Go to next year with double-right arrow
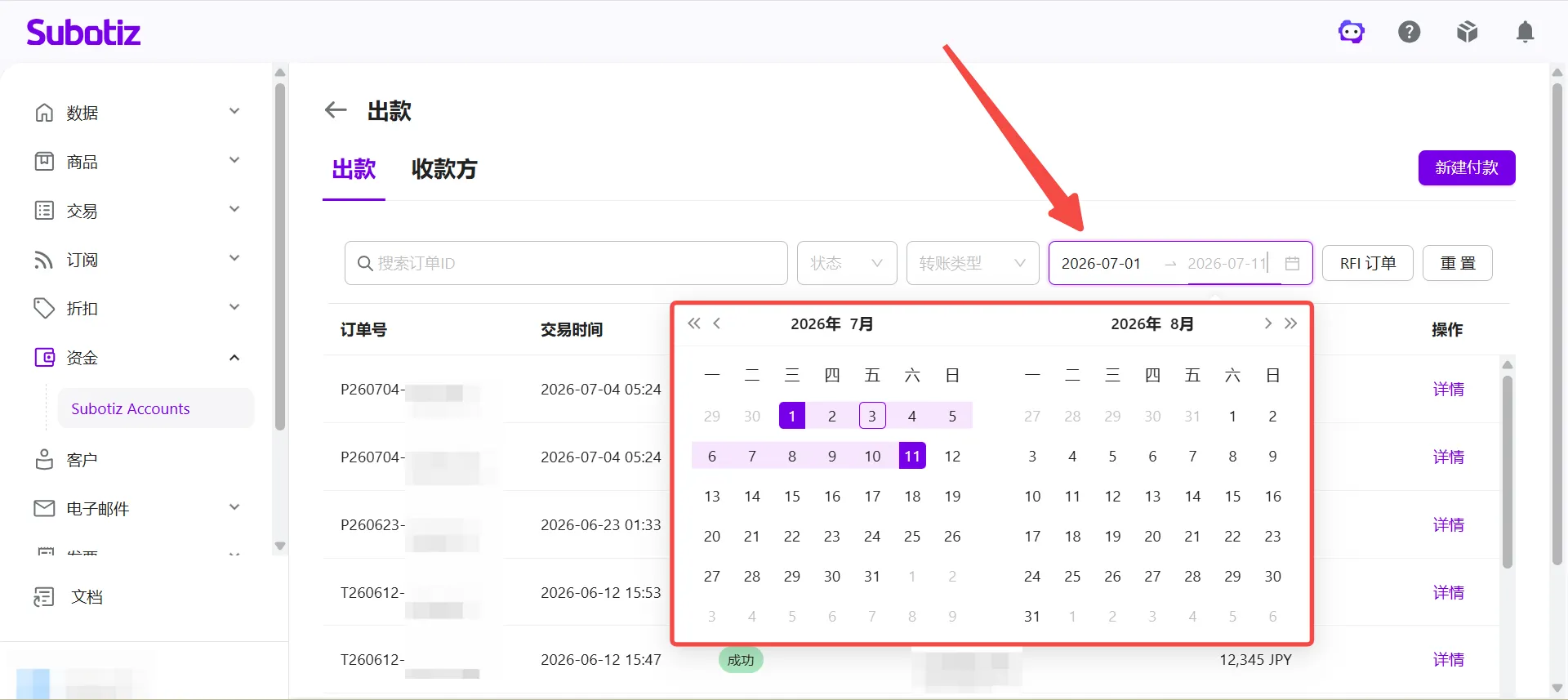 [x=1290, y=323]
